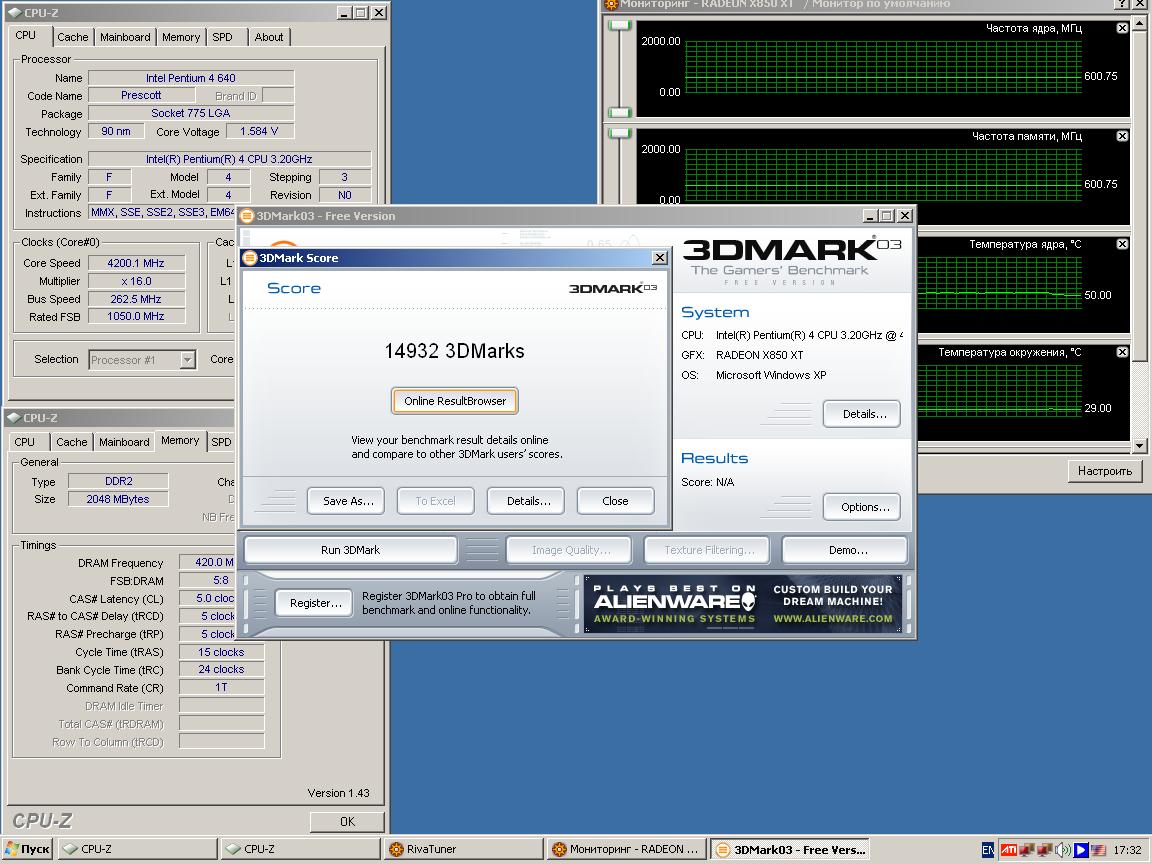This screenshot has height=864, width=1152.
Task: Click the Core Voltage value 1.584 V
Action: click(x=259, y=132)
